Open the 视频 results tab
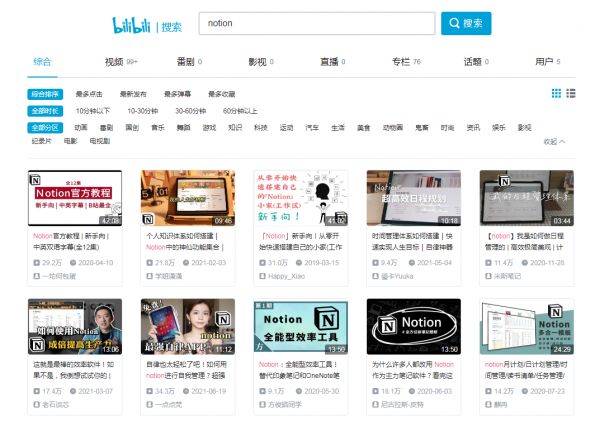Image resolution: width=600 pixels, height=421 pixels. 115,62
